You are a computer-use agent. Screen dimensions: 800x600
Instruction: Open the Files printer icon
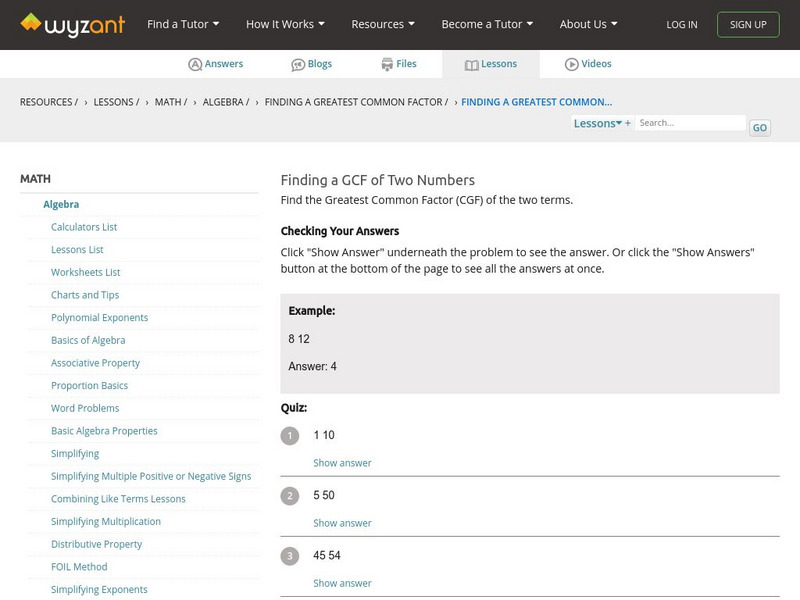tap(387, 64)
